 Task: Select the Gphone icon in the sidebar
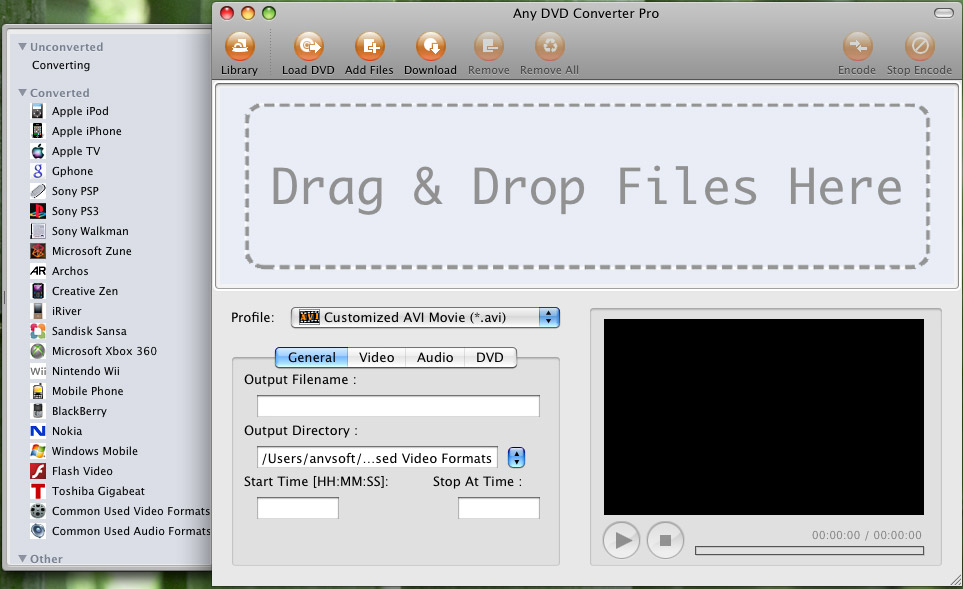click(x=38, y=171)
